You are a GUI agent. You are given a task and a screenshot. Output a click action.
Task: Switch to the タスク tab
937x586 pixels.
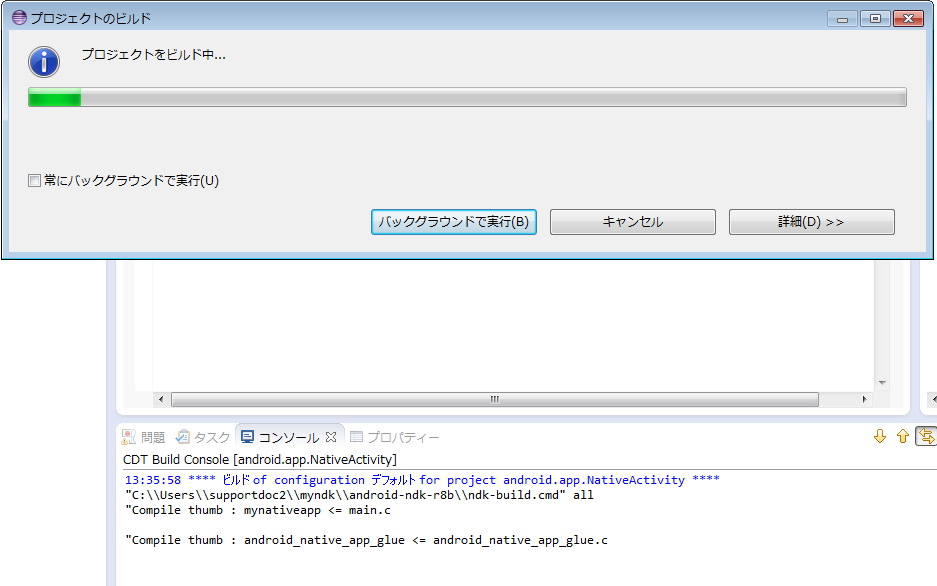(203, 437)
